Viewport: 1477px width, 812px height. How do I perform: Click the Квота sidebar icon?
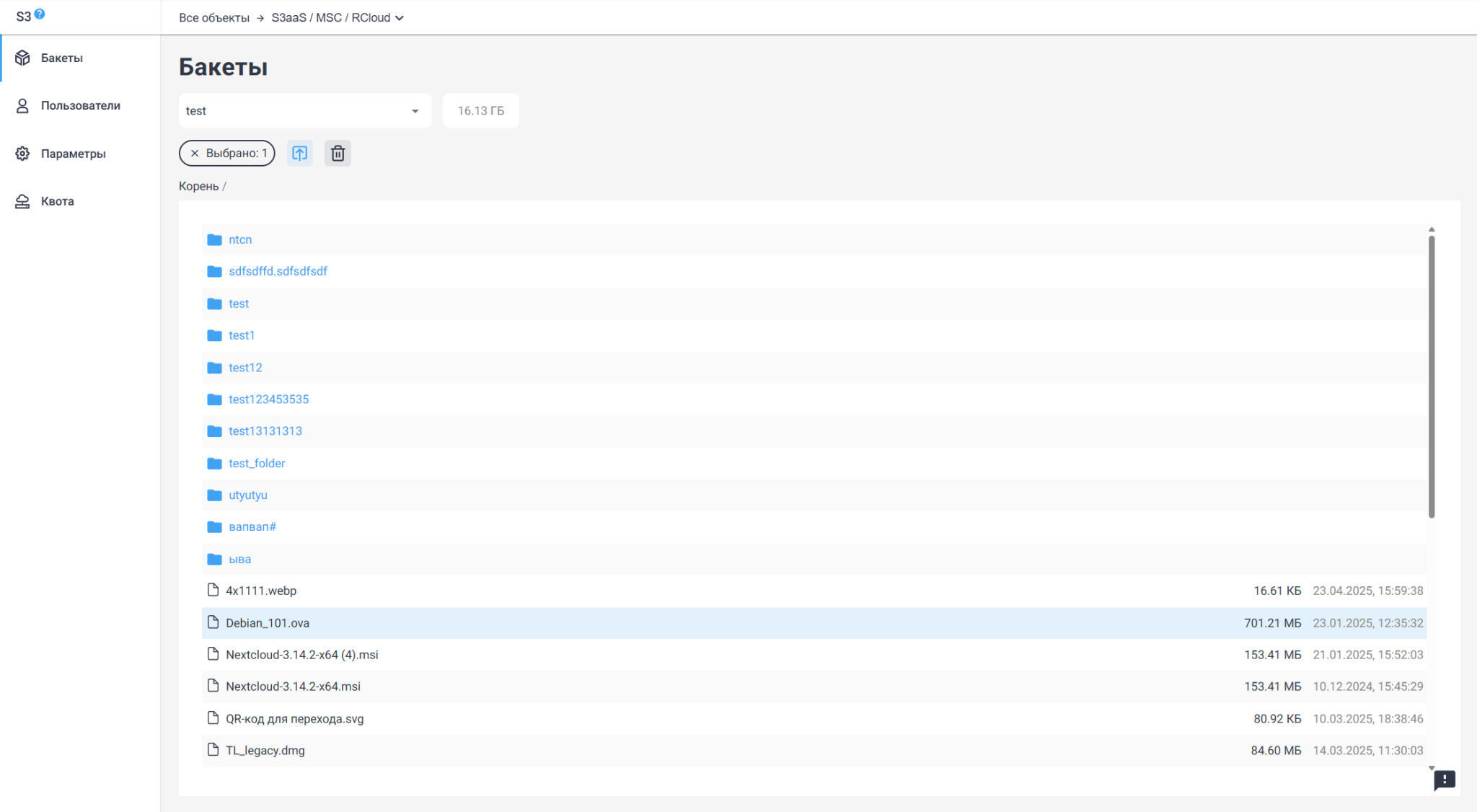[22, 201]
